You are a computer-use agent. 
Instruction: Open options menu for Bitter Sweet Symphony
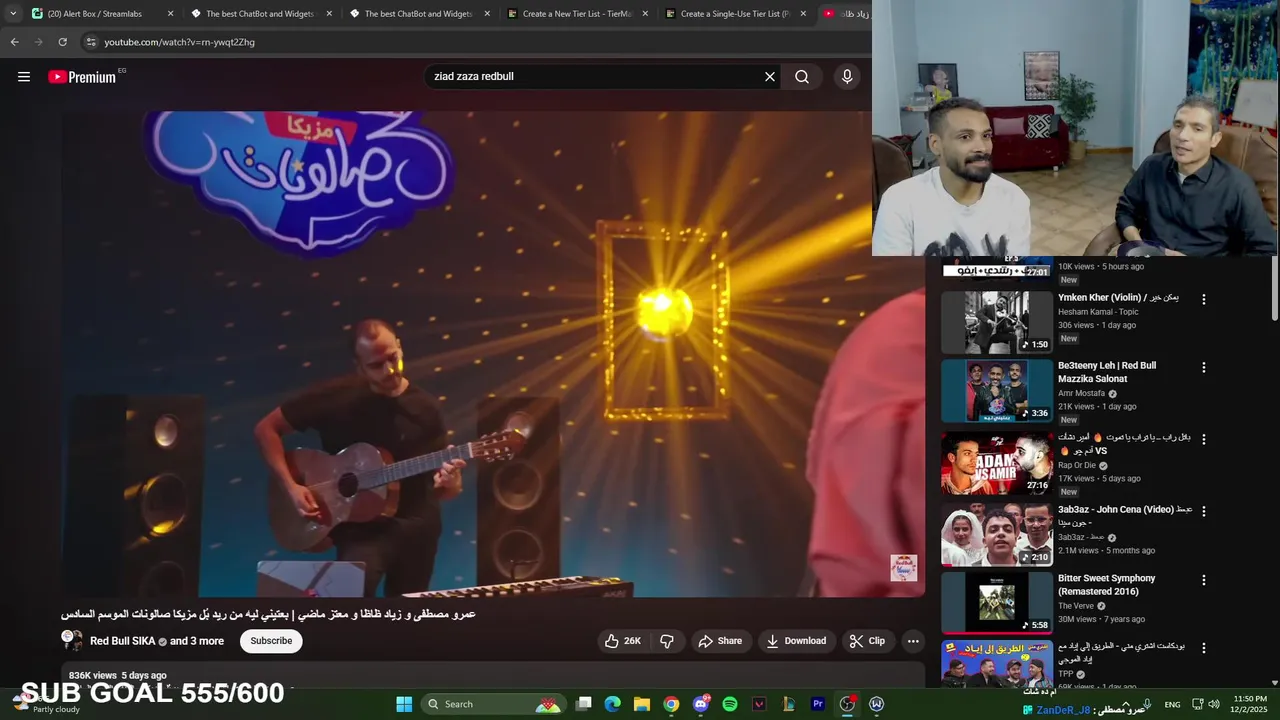coord(1204,580)
